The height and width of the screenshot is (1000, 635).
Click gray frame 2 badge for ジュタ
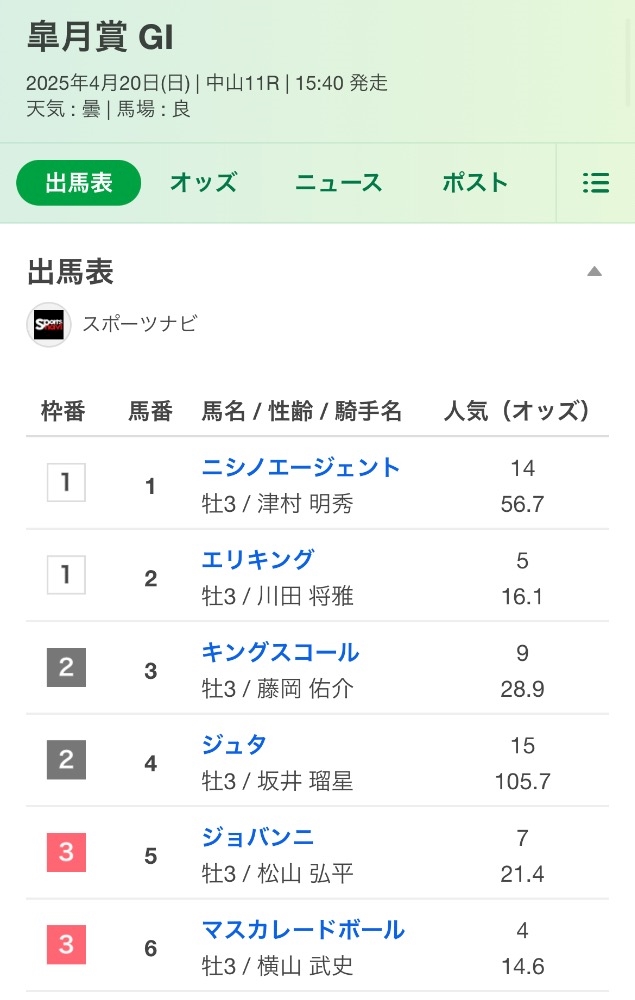coord(66,760)
